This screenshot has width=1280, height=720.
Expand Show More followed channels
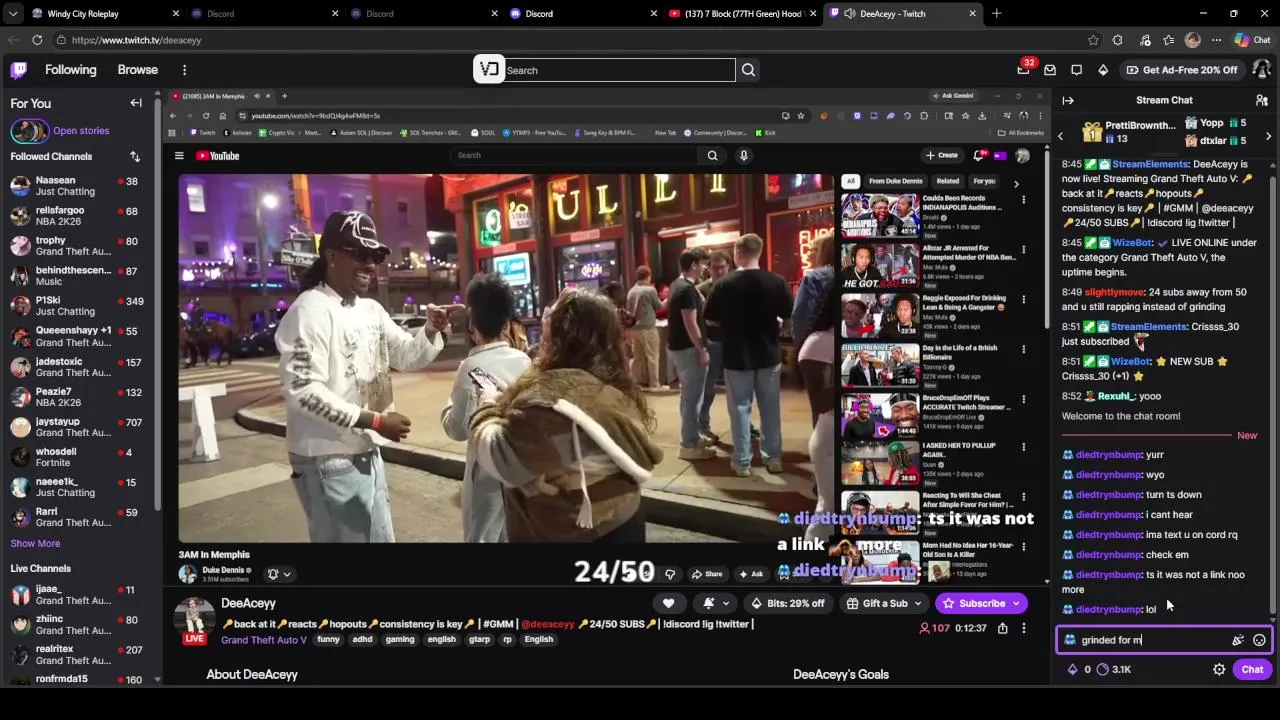click(x=35, y=543)
